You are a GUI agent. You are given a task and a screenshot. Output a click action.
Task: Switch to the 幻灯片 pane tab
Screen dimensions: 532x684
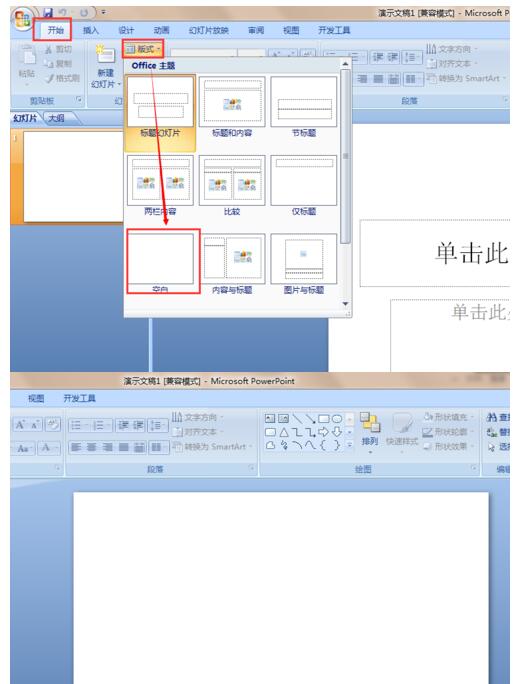click(x=26, y=118)
